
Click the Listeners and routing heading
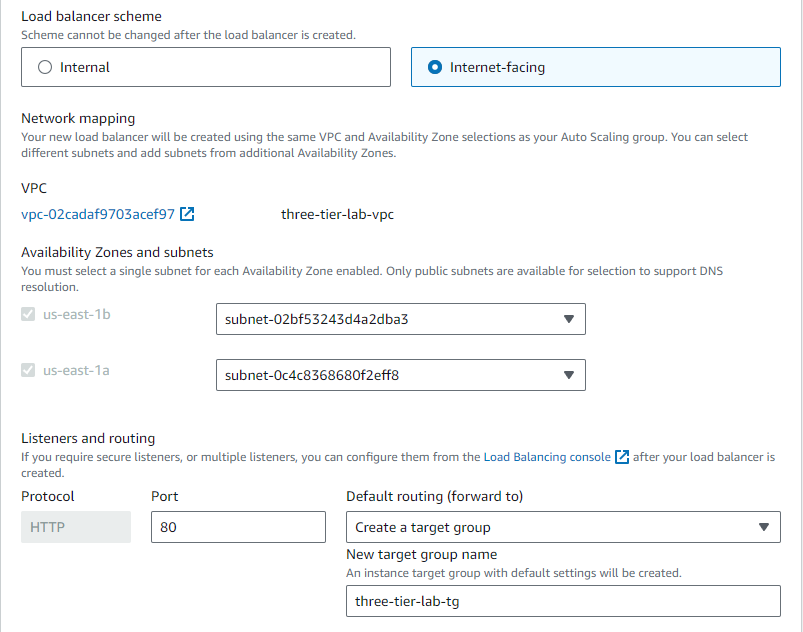pyautogui.click(x=88, y=438)
